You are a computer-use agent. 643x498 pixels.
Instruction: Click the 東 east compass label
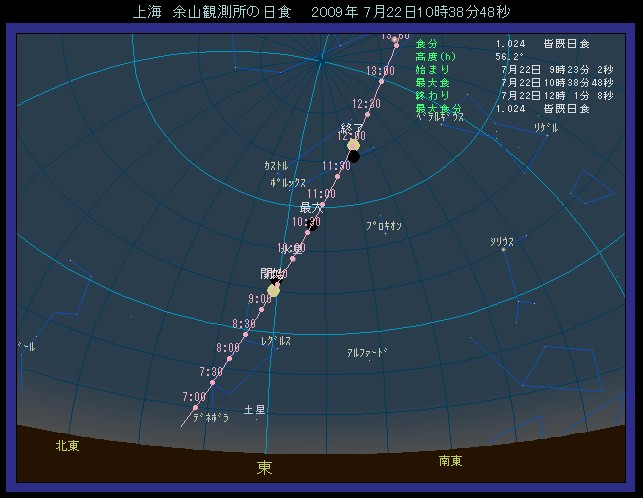pos(264,467)
